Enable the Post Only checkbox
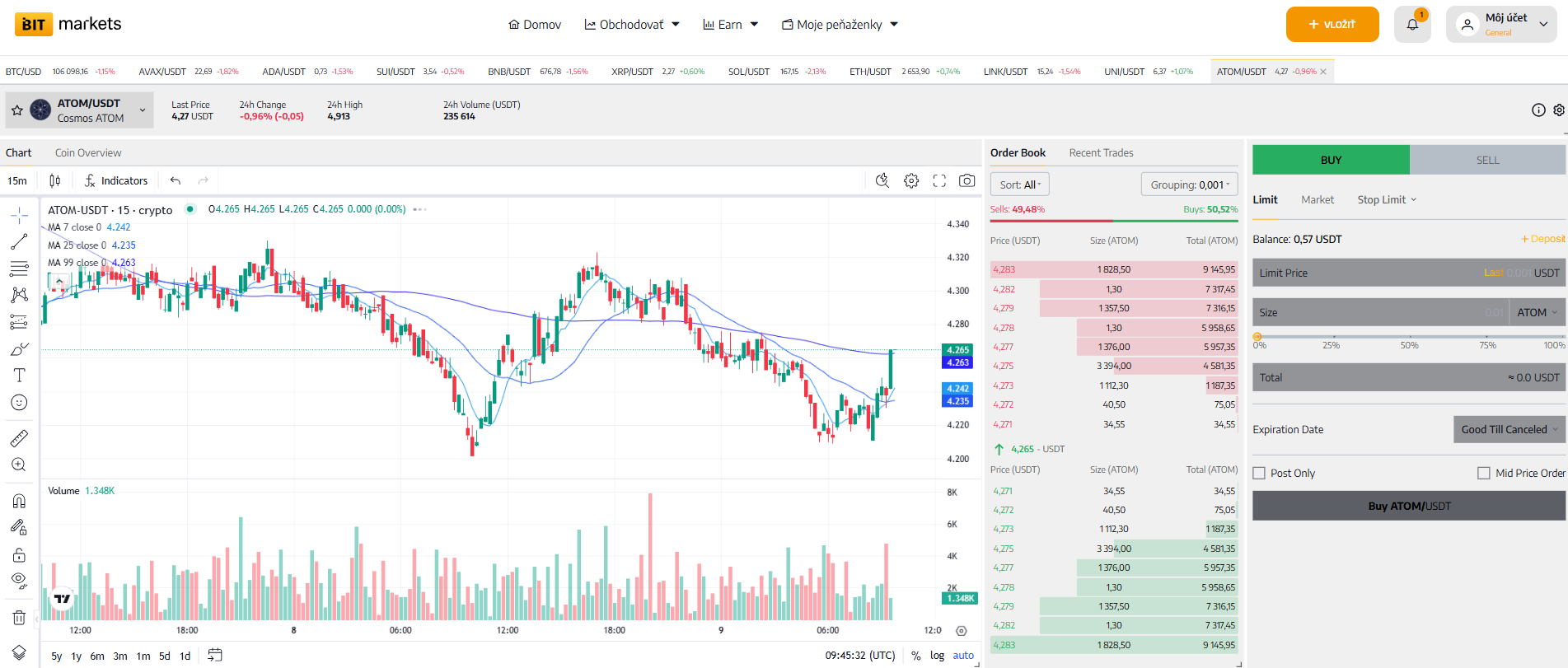This screenshot has width=1568, height=668. [x=1259, y=474]
